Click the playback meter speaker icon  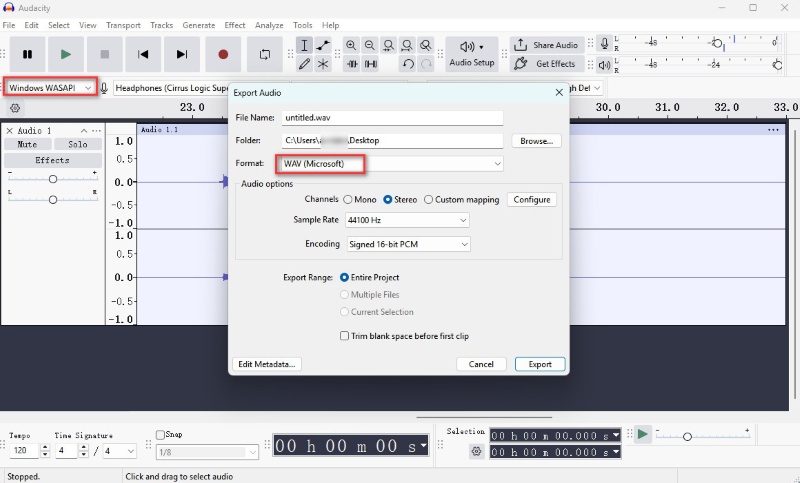click(605, 65)
